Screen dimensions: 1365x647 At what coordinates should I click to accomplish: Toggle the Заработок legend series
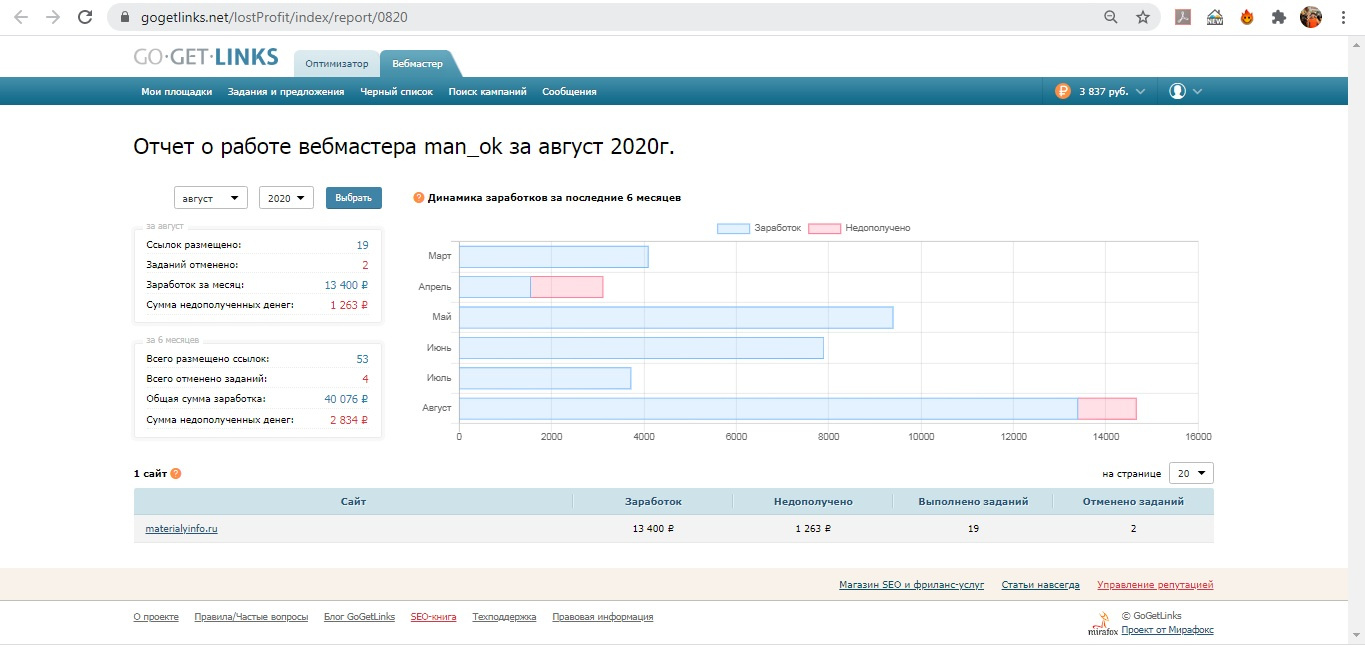(x=760, y=228)
